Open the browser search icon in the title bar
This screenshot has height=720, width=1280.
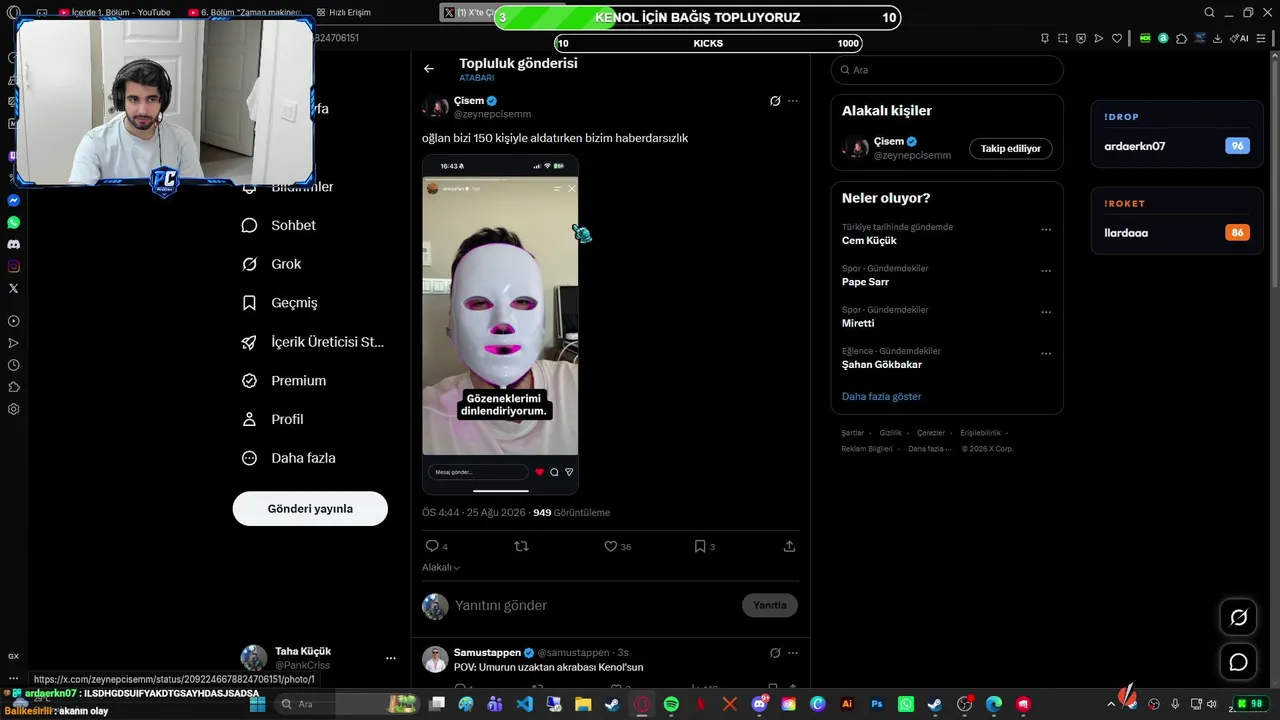pyautogui.click(x=1209, y=13)
